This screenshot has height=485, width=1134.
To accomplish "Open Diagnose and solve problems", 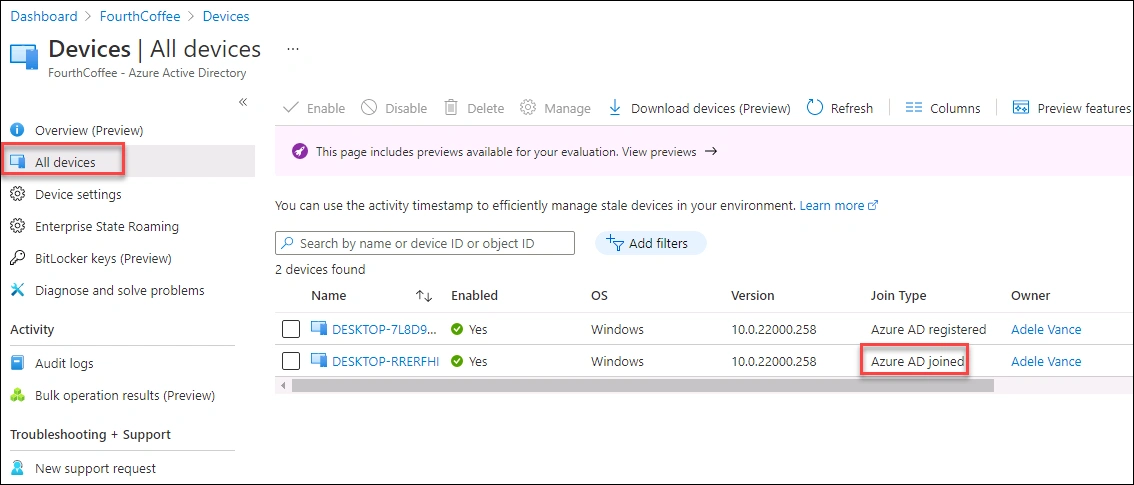I will coord(119,291).
